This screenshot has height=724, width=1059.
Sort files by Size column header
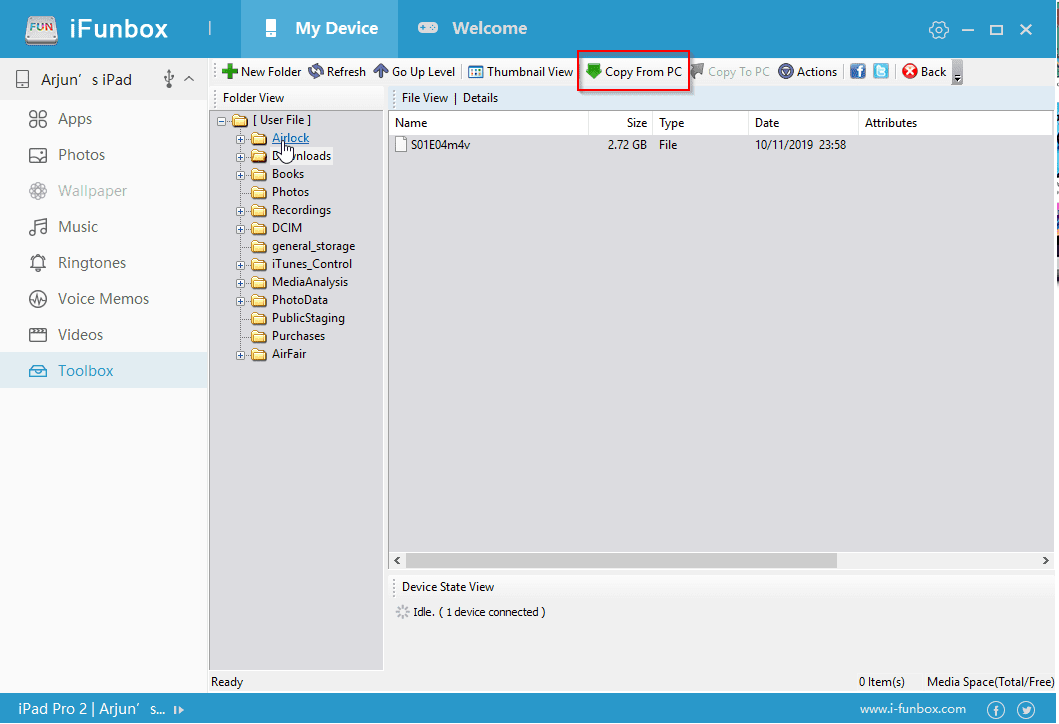[x=620, y=123]
